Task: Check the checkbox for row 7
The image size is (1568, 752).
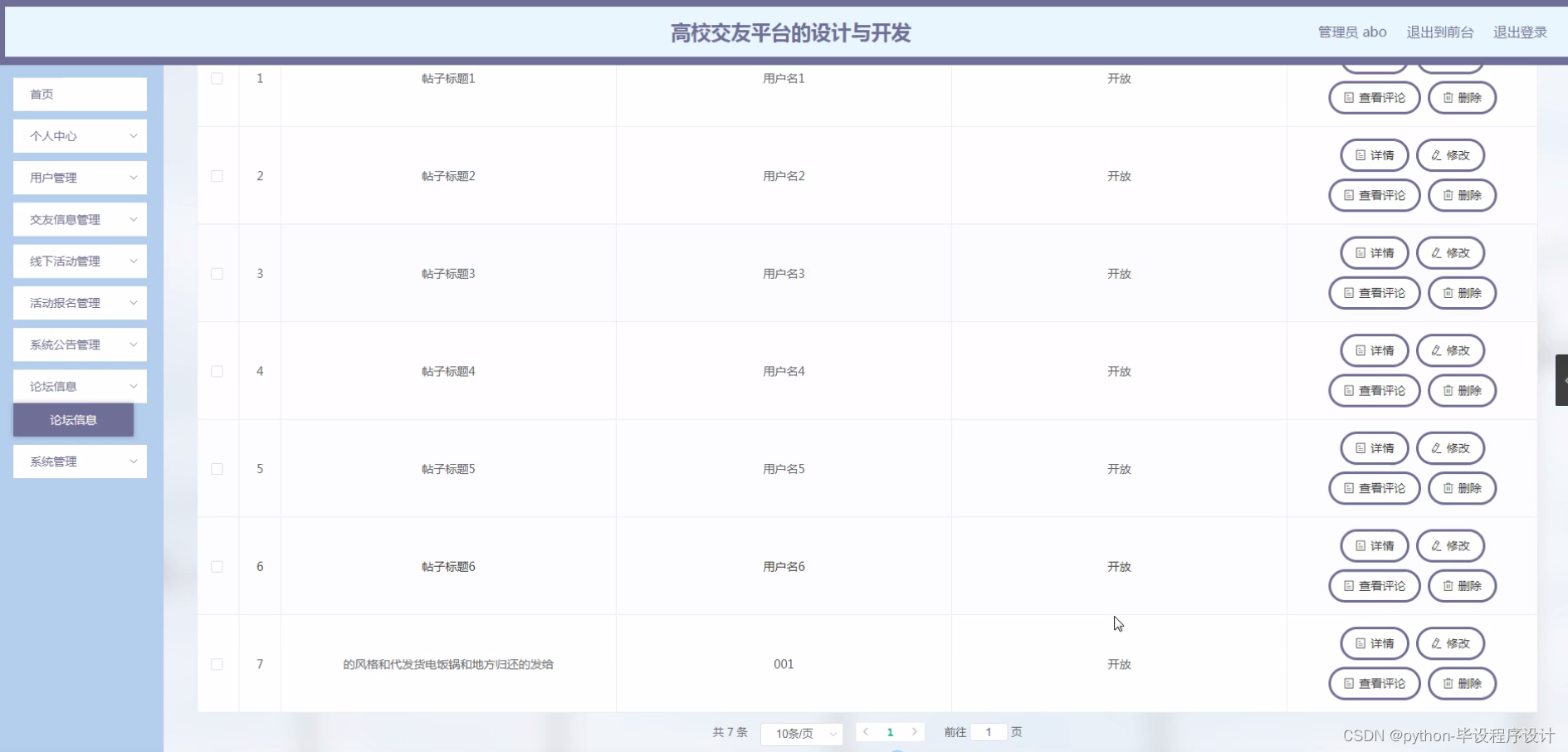Action: 217,664
